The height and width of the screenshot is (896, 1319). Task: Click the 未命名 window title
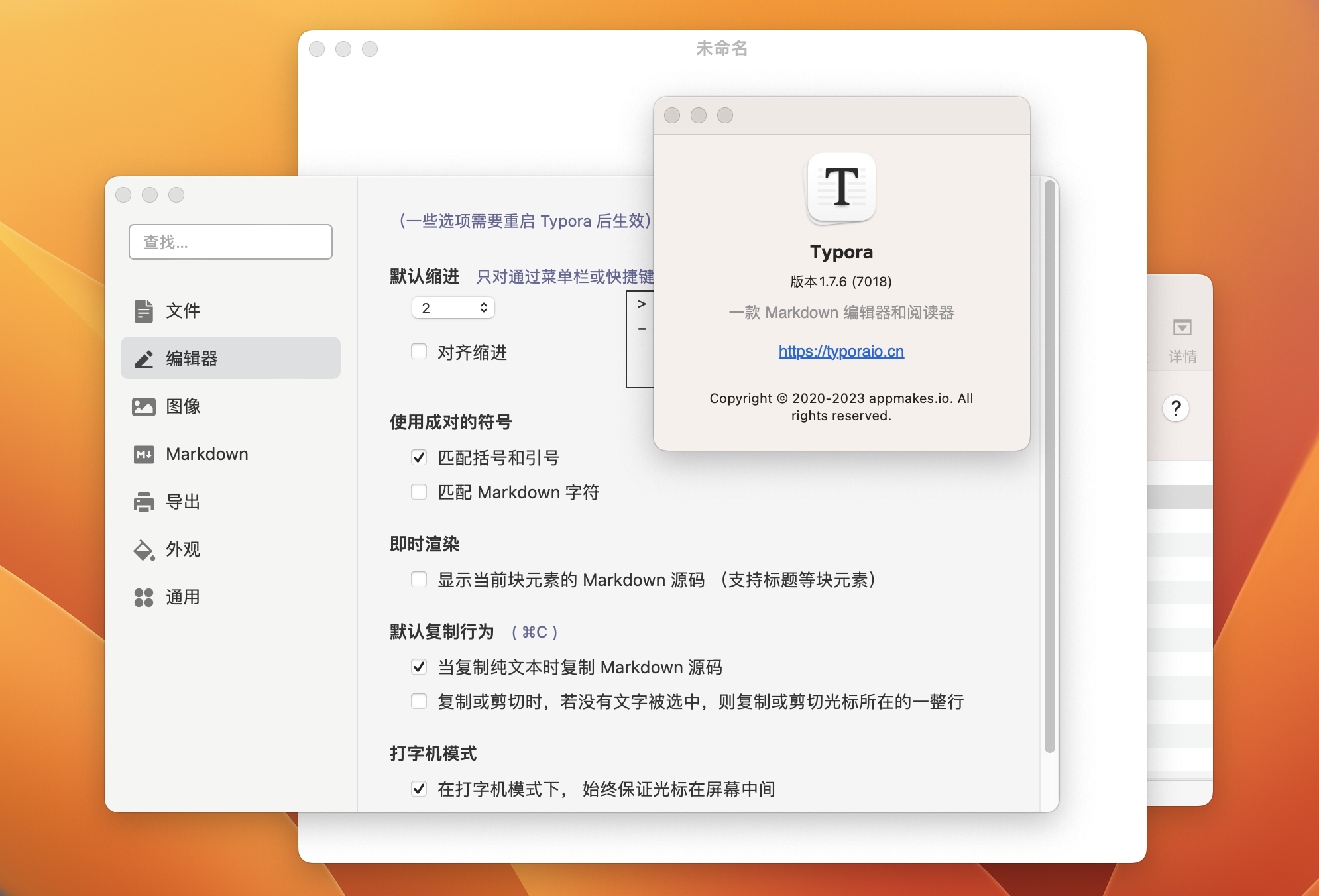(x=722, y=48)
